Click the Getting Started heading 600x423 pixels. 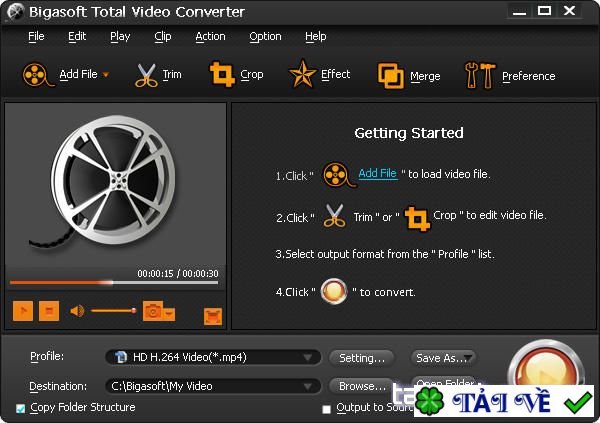(x=409, y=133)
